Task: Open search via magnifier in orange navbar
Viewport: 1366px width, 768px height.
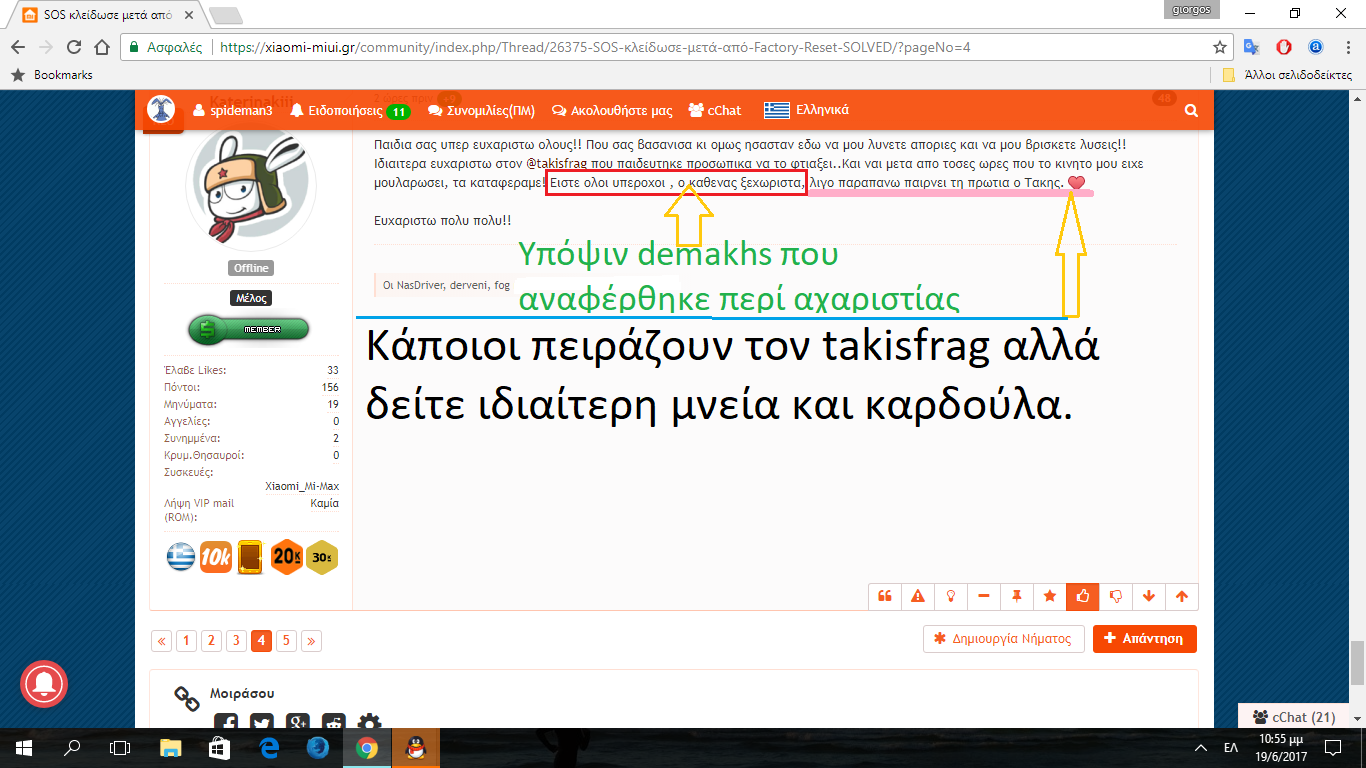Action: point(1191,111)
